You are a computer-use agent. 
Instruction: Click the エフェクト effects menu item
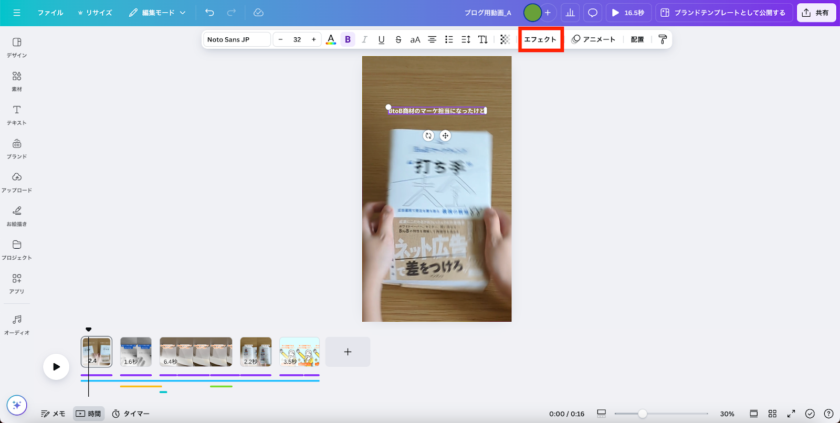click(x=540, y=39)
